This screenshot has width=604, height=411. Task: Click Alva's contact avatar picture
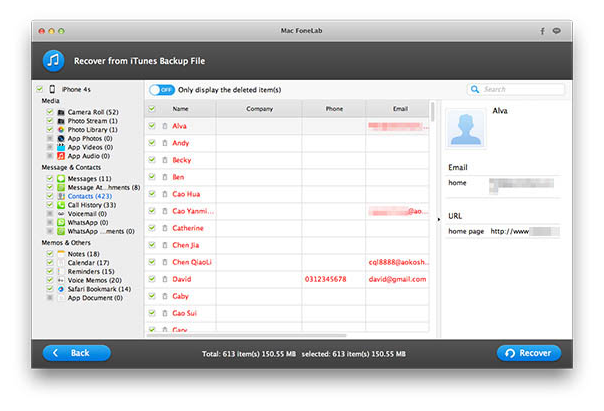point(466,133)
